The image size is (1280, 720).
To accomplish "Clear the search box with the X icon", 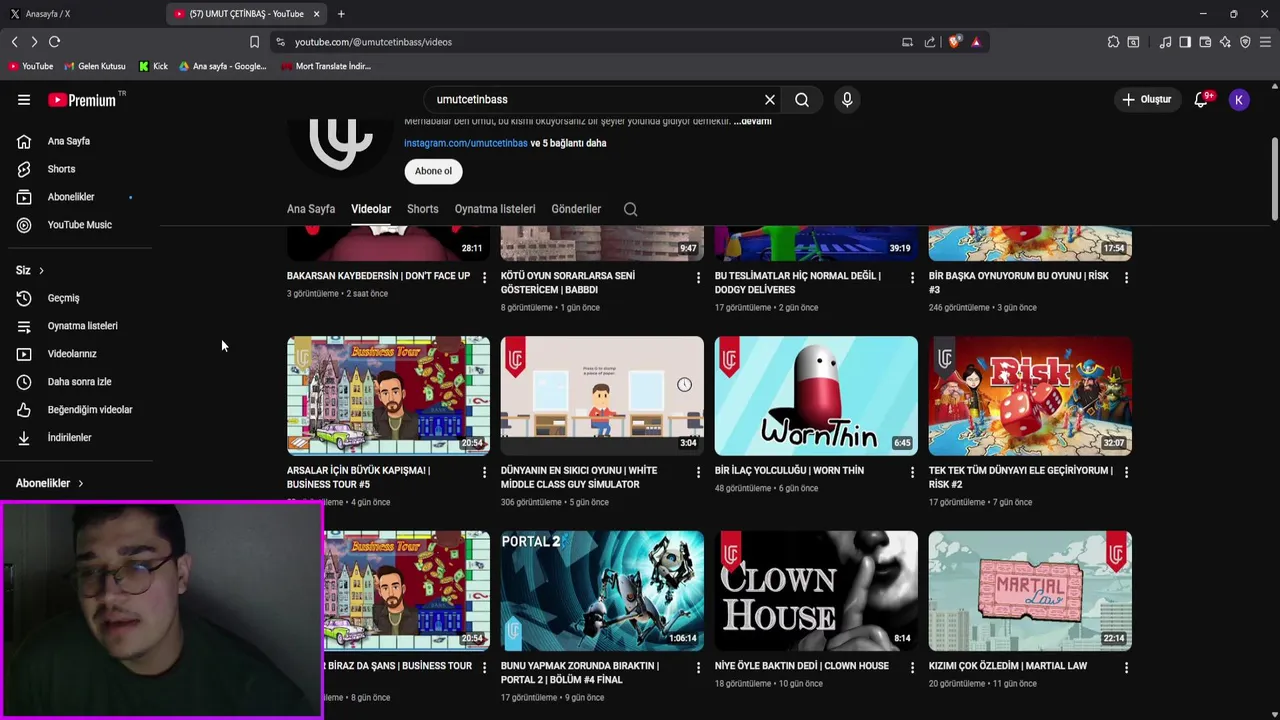I will (770, 100).
